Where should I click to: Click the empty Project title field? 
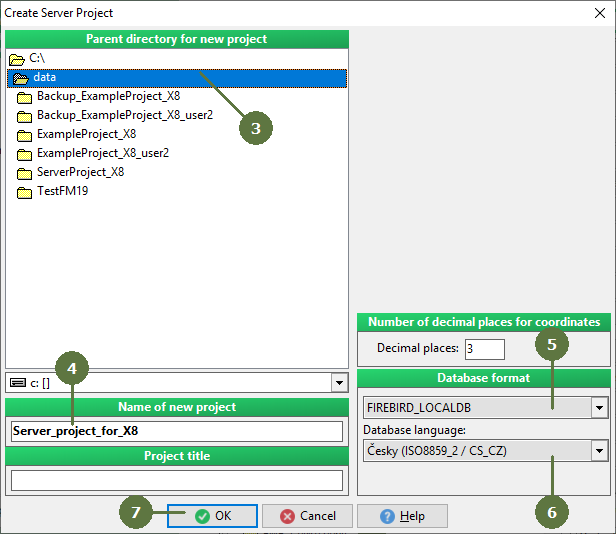tap(176, 480)
